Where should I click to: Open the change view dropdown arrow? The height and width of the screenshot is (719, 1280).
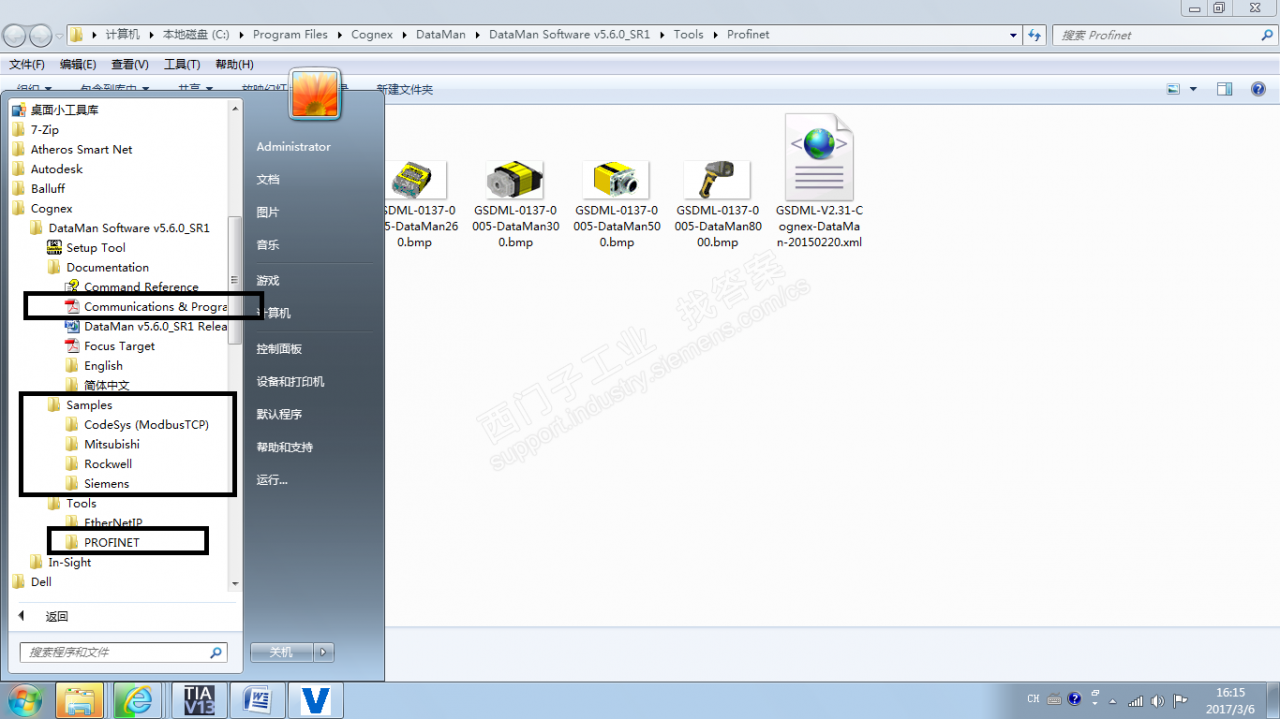pyautogui.click(x=1193, y=89)
